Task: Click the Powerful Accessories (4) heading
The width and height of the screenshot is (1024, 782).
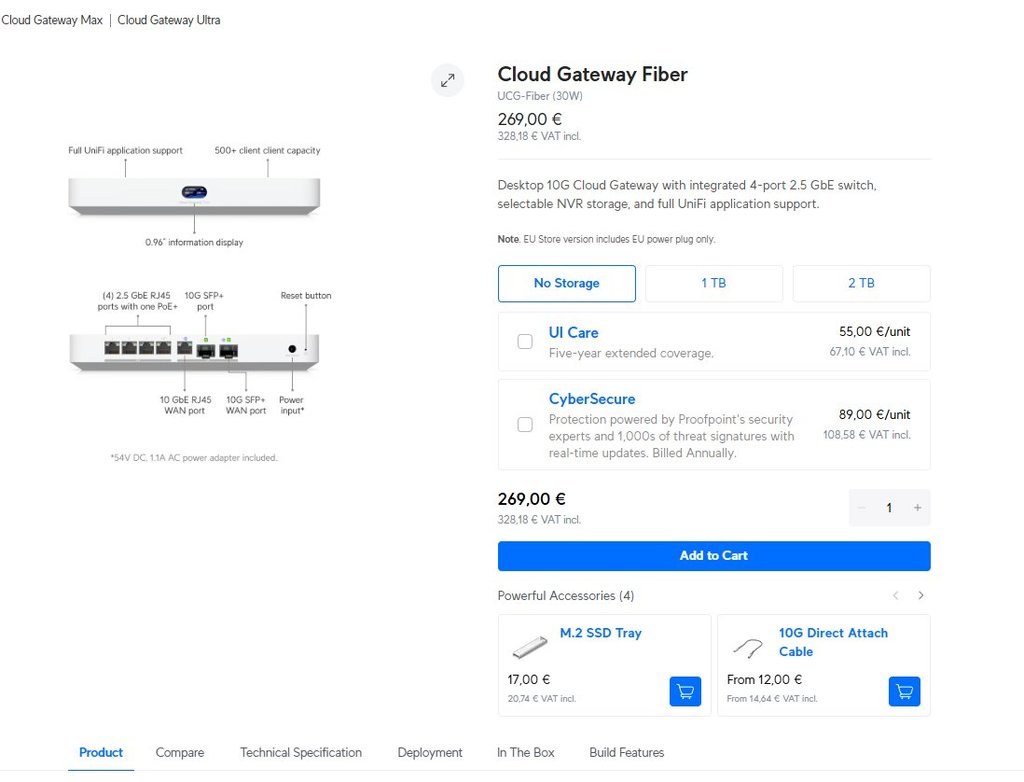Action: pyautogui.click(x=566, y=596)
